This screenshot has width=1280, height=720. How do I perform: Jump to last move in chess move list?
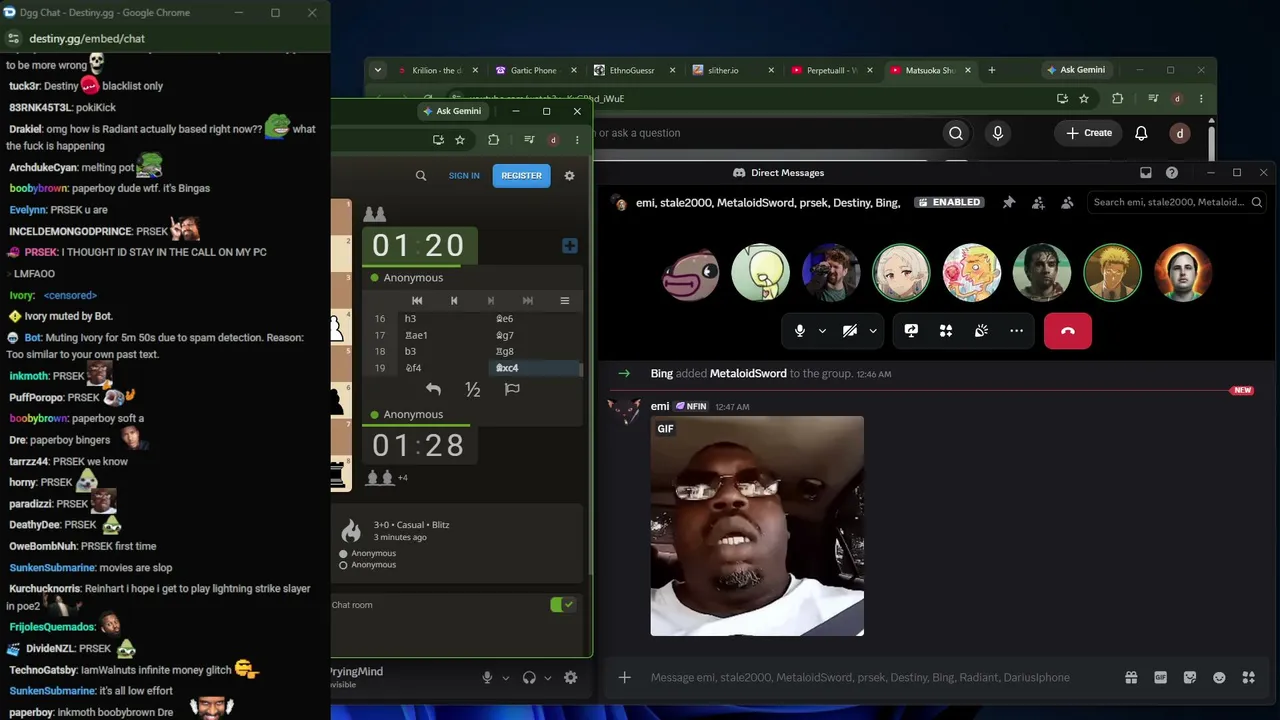click(527, 300)
